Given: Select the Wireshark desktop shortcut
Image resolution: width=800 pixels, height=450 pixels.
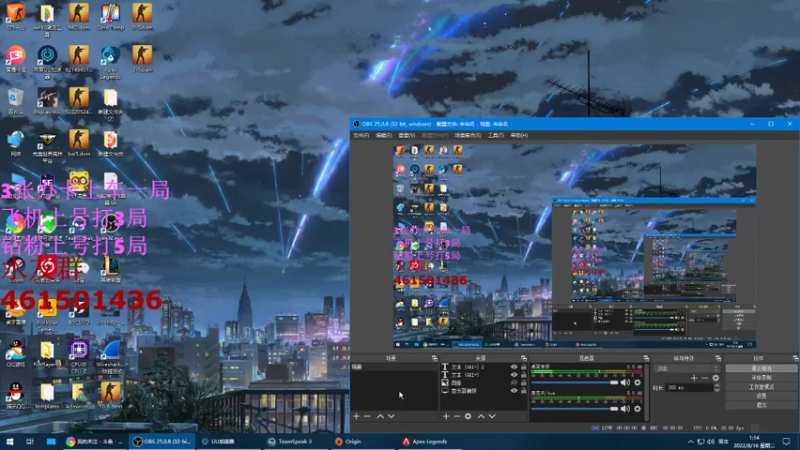Looking at the screenshot, I should (x=110, y=358).
